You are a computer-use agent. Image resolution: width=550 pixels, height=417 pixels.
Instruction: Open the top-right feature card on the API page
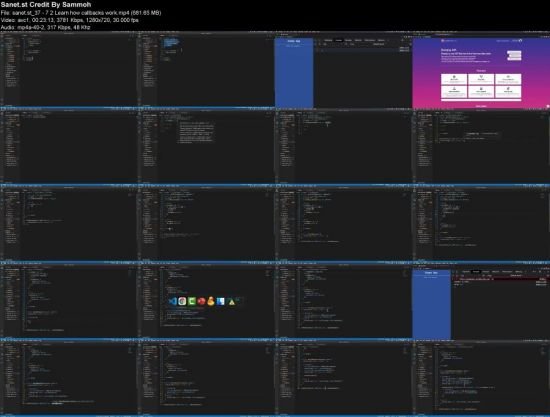(508, 79)
